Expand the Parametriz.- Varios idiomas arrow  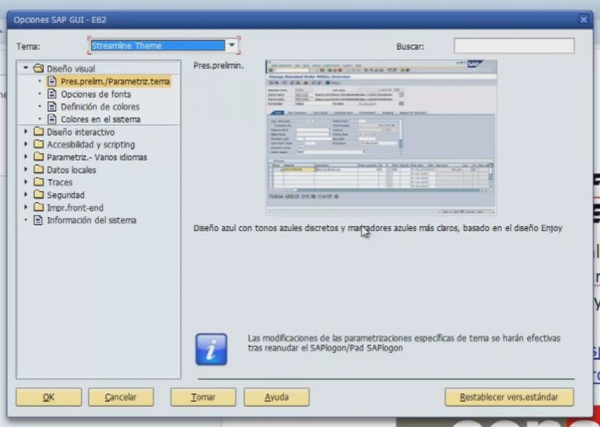pyautogui.click(x=26, y=157)
